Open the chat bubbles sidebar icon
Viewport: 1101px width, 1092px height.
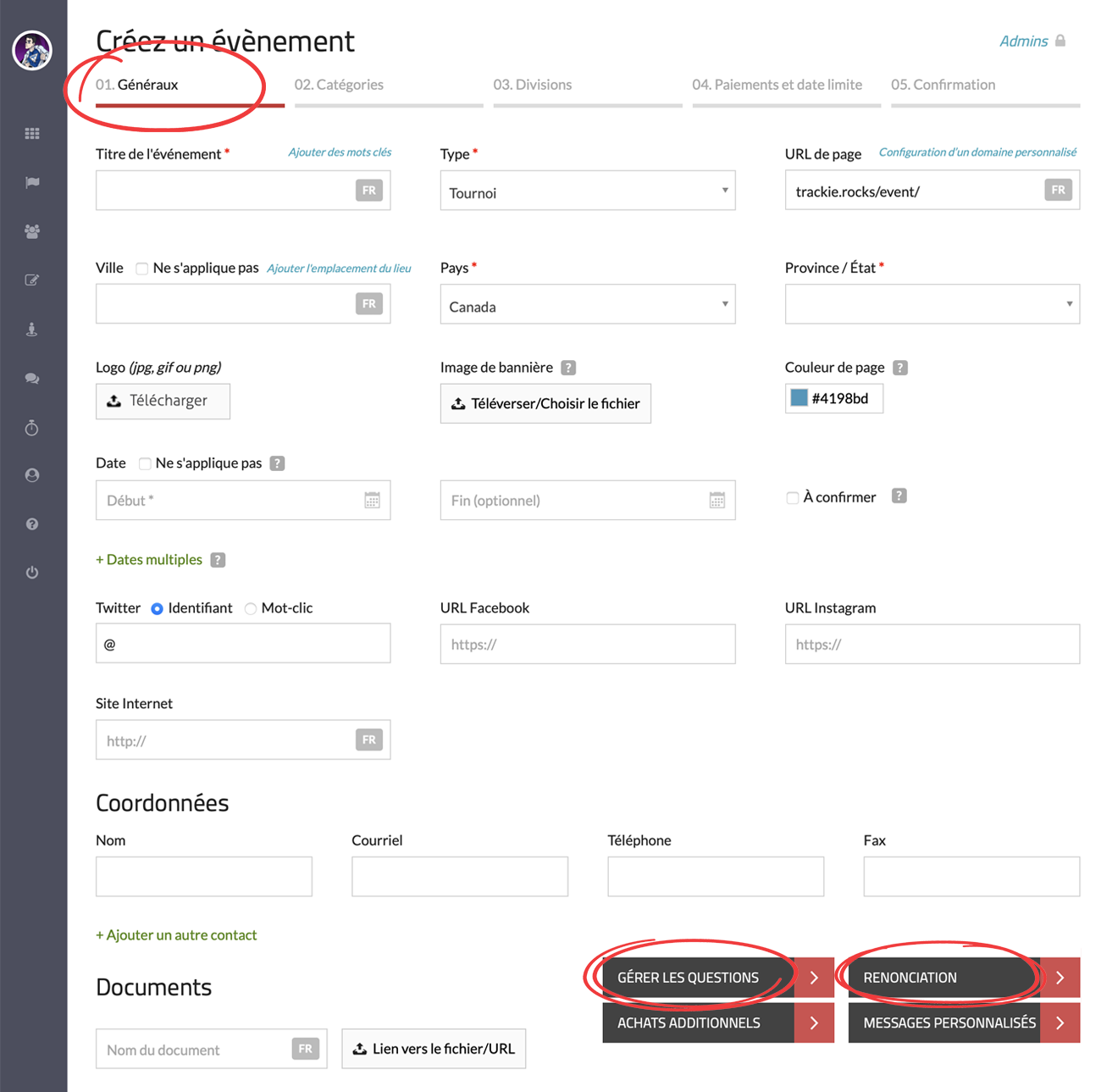[32, 379]
